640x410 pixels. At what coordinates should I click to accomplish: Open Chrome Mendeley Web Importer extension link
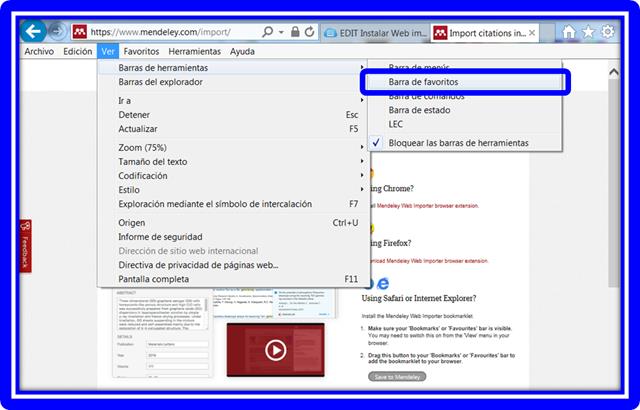[427, 206]
